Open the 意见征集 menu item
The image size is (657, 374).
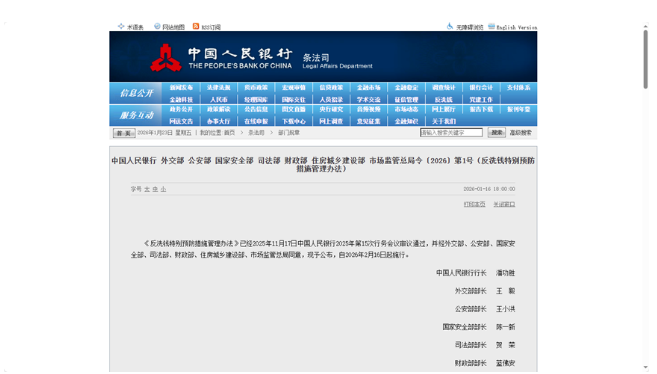click(369, 121)
